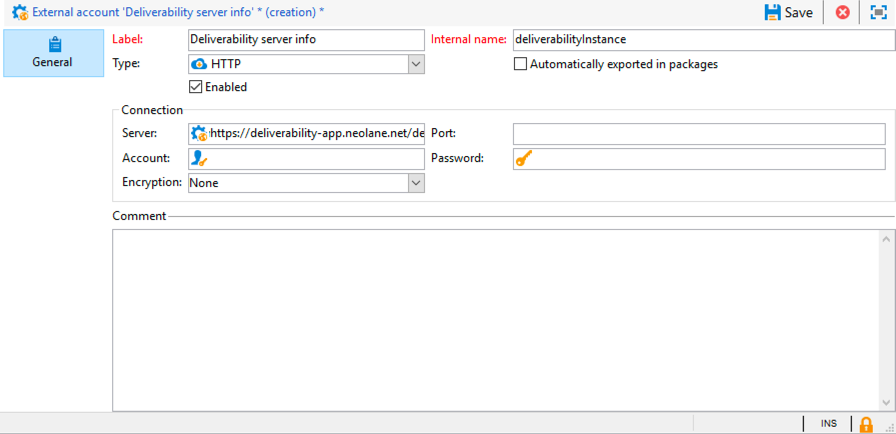Click the HTTP cloud icon in Type
The width and height of the screenshot is (896, 434).
click(199, 64)
